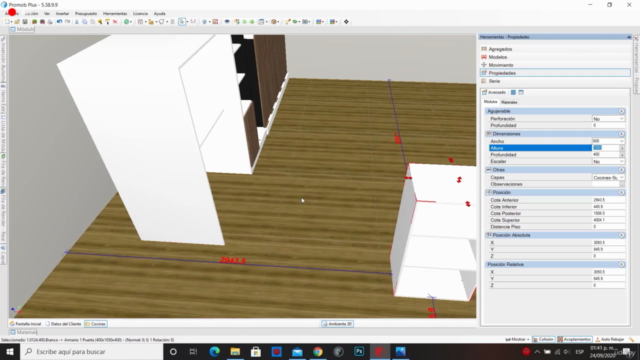640x360 pixels.
Task: Switch to the Datos del Cliente tab
Action: 64,324
